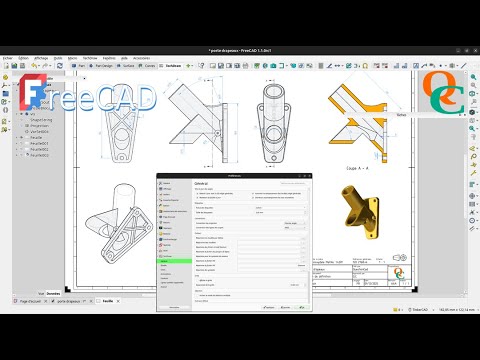Click the search field in Preferences dialog
This screenshot has height=360, width=480.
[293, 183]
